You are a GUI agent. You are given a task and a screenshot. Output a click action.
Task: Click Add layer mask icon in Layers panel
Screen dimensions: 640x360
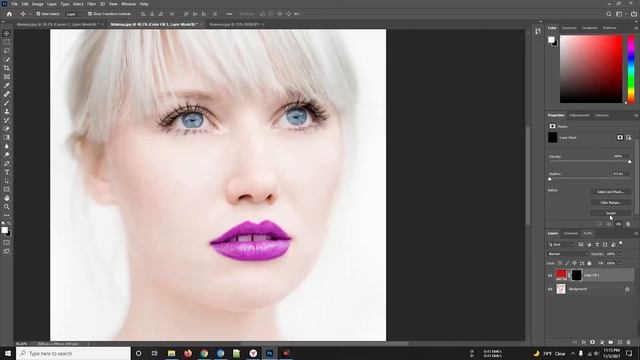tap(593, 342)
